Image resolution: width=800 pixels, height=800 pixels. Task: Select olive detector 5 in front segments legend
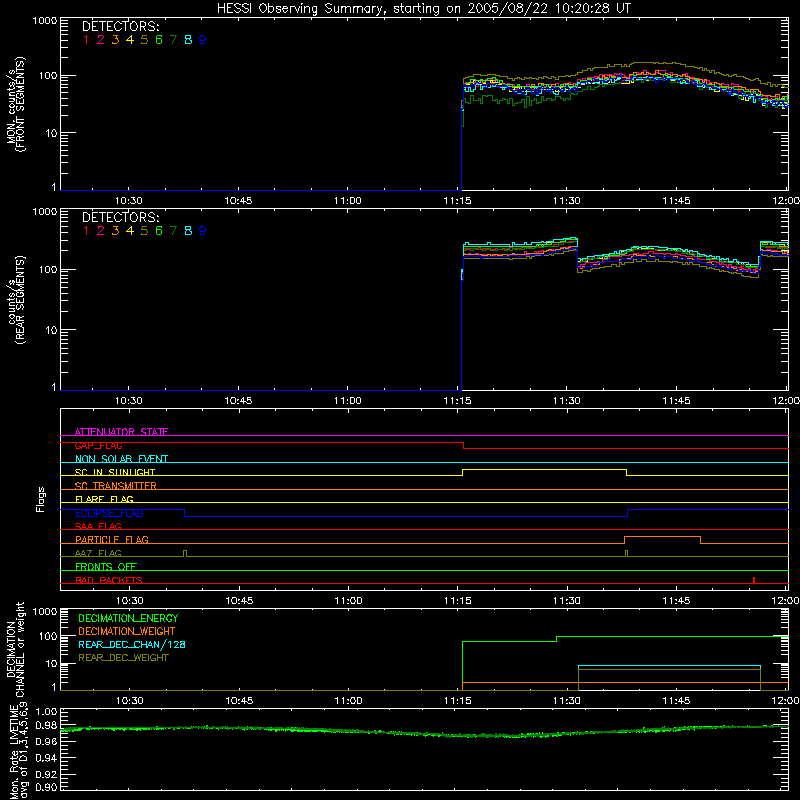point(144,40)
